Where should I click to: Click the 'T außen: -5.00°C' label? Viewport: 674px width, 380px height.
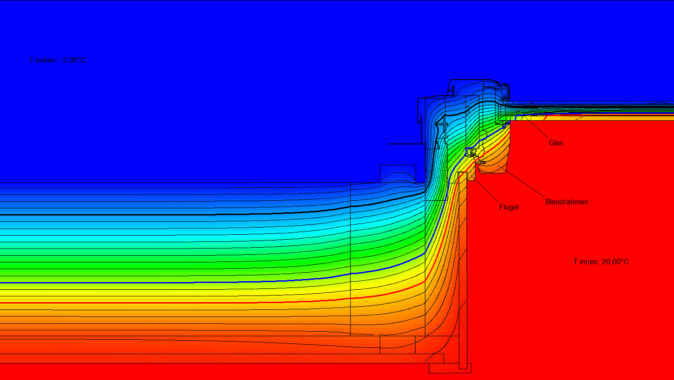[x=57, y=60]
